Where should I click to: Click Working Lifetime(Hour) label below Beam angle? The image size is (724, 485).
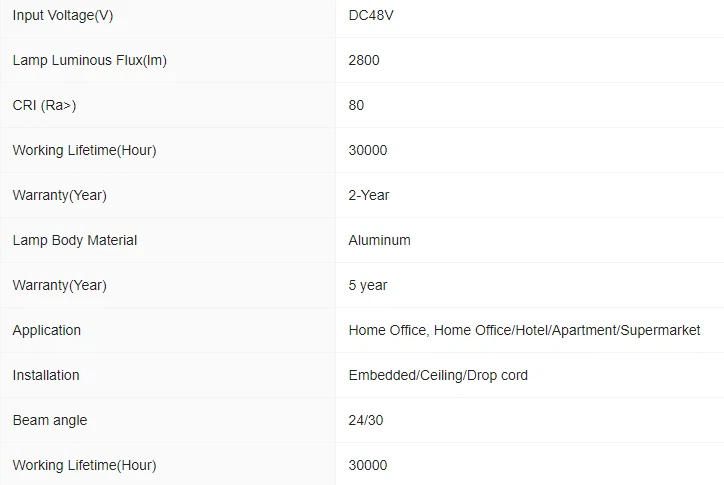coord(84,465)
